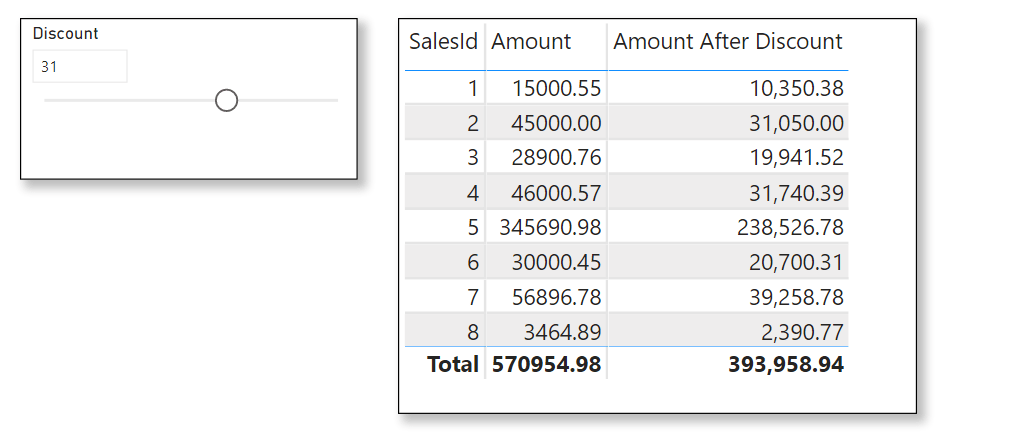Sort by Amount After Discount header
The width and height of the screenshot is (1015, 445).
tap(727, 42)
